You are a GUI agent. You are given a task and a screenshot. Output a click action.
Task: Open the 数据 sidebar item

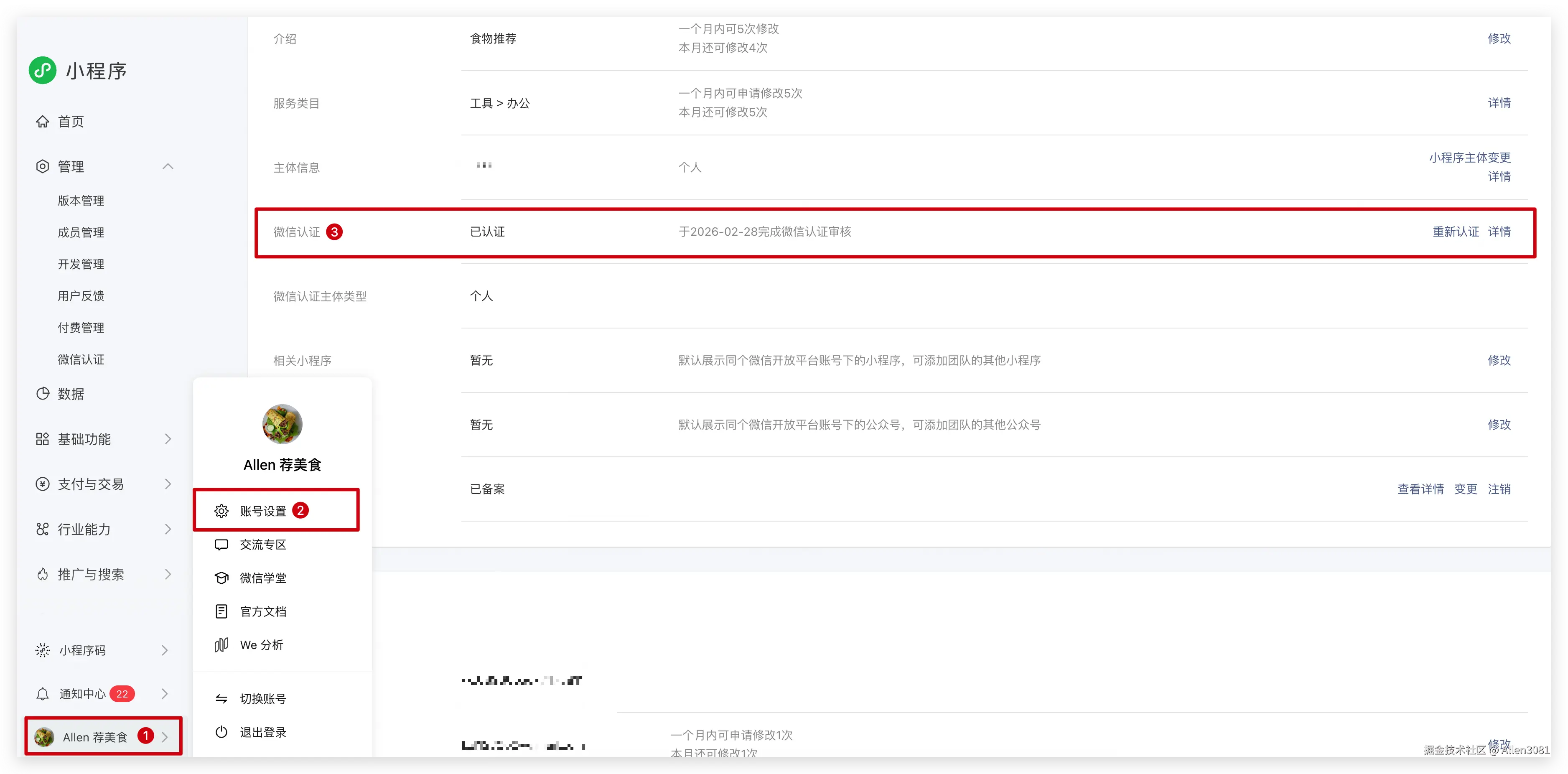tap(70, 394)
